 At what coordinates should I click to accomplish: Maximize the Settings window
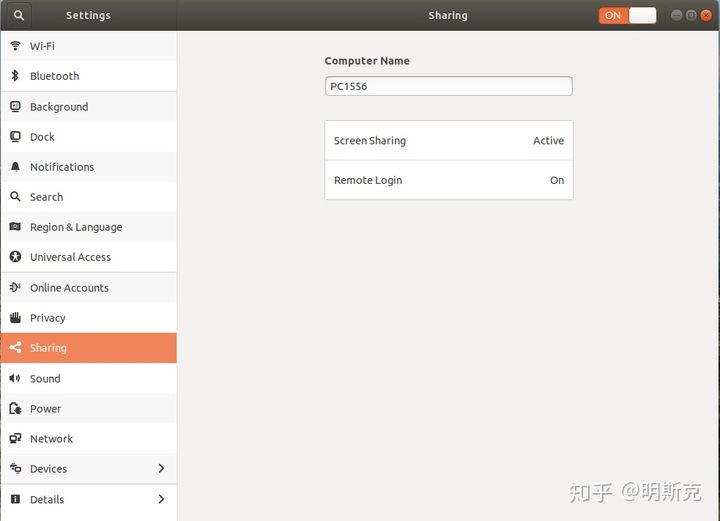pos(691,15)
